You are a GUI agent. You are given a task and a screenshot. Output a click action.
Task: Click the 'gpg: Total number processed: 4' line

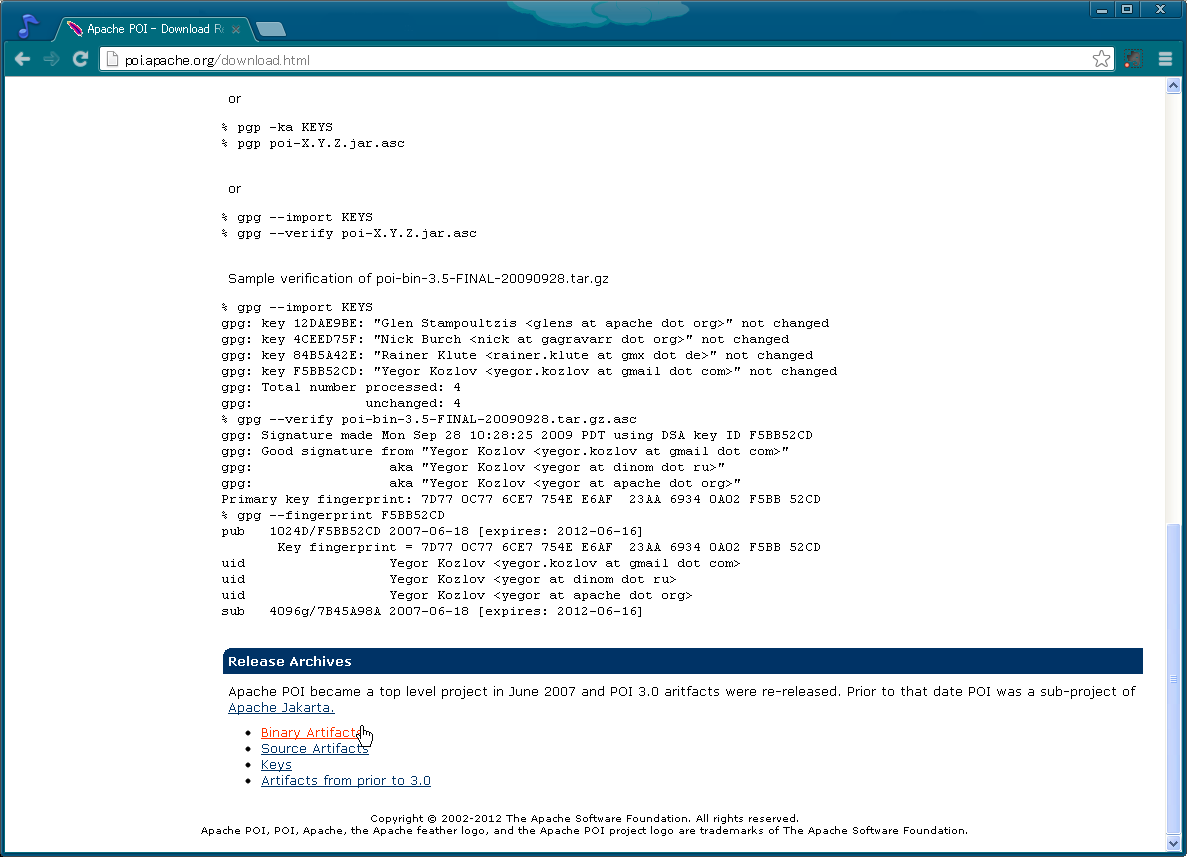pos(341,387)
